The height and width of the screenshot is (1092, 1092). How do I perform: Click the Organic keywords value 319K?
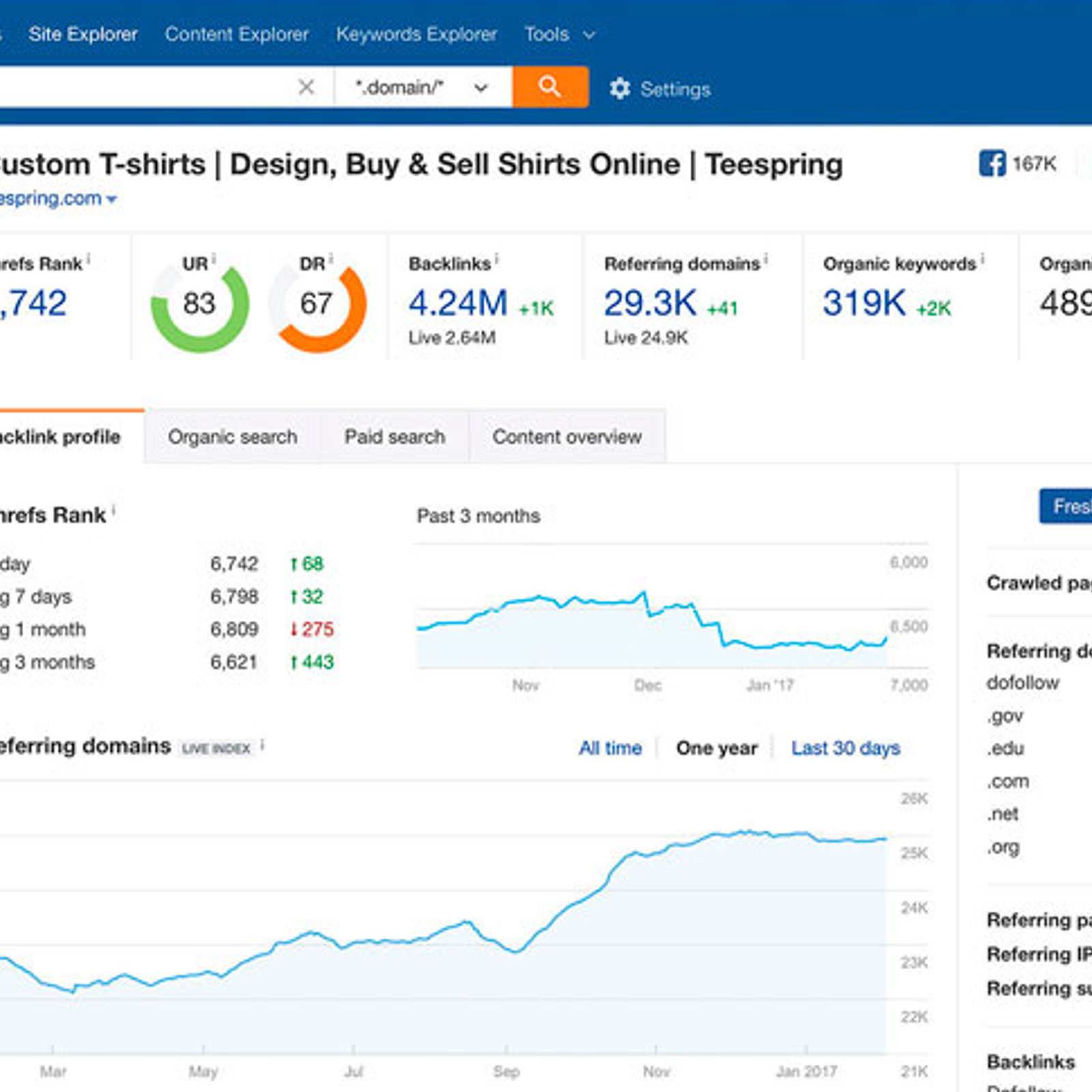point(864,304)
